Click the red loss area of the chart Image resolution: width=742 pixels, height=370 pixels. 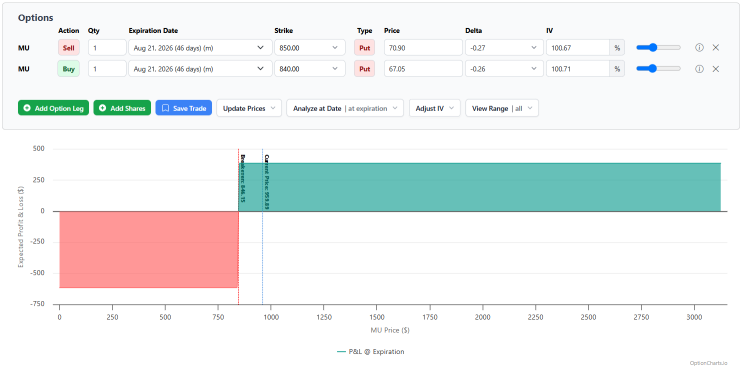coord(148,249)
